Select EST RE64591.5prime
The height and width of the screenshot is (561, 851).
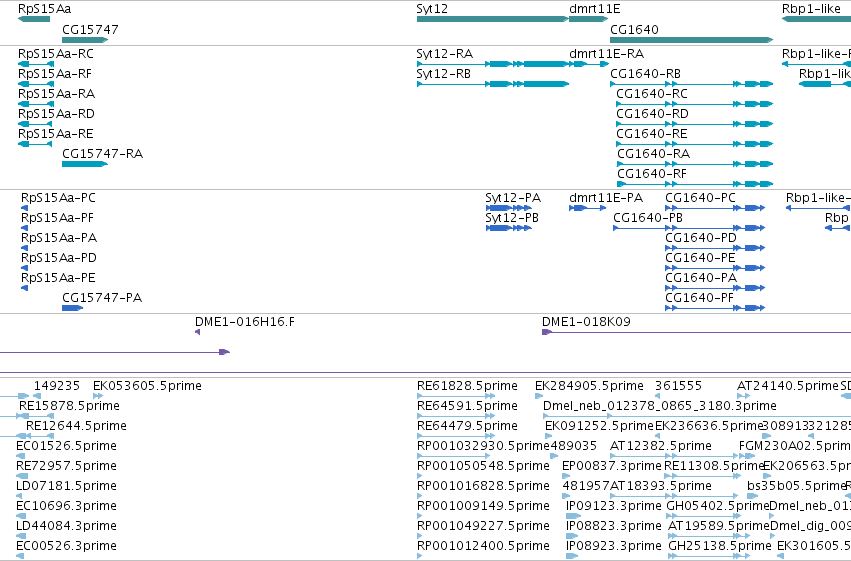pos(456,416)
